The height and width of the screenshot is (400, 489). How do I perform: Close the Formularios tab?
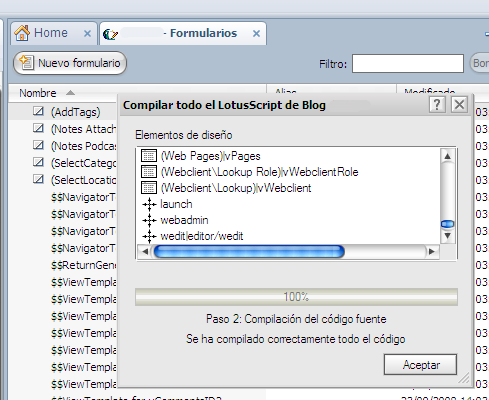pyautogui.click(x=256, y=33)
